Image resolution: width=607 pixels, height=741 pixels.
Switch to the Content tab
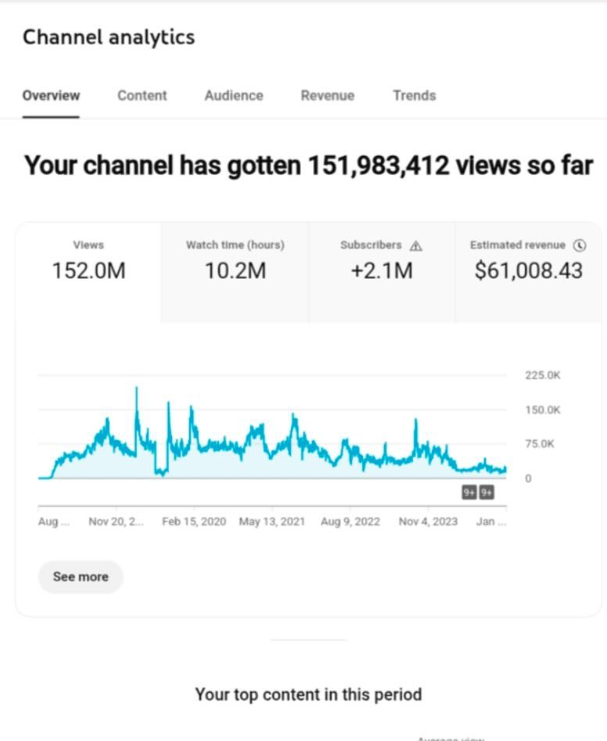pos(142,96)
